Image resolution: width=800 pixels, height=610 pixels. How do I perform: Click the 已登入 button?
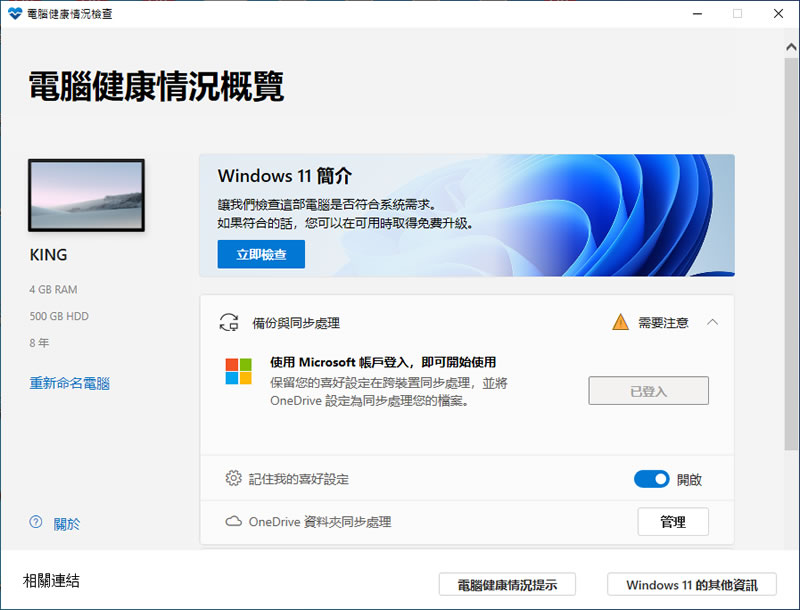coord(648,391)
